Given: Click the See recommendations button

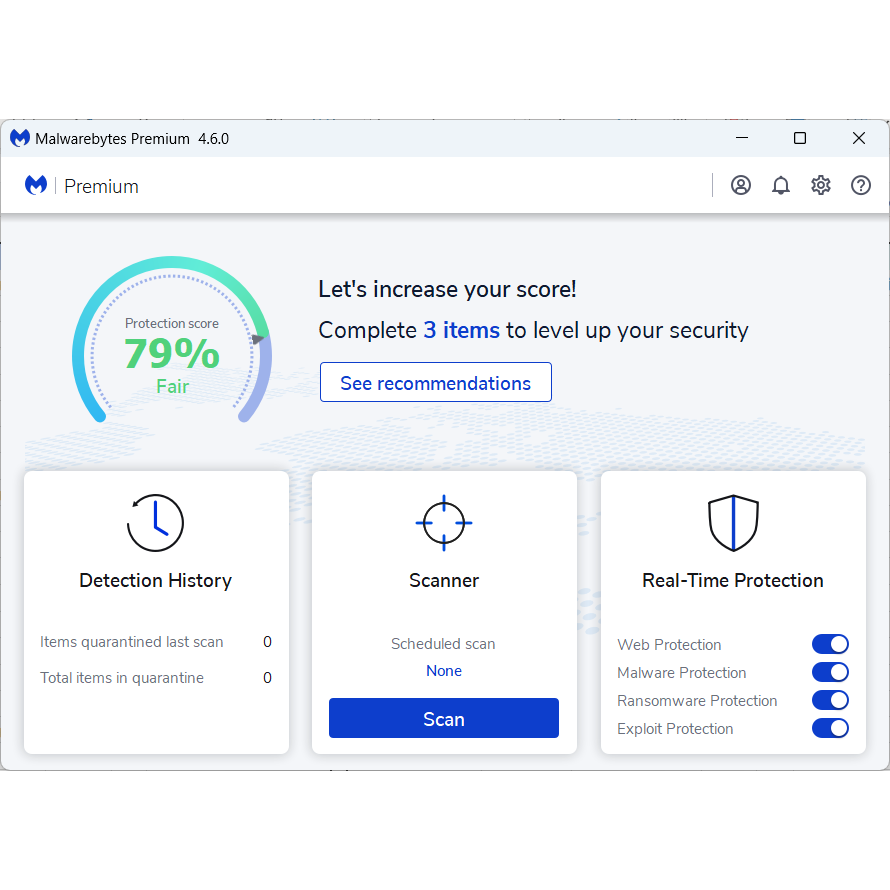Looking at the screenshot, I should (435, 383).
